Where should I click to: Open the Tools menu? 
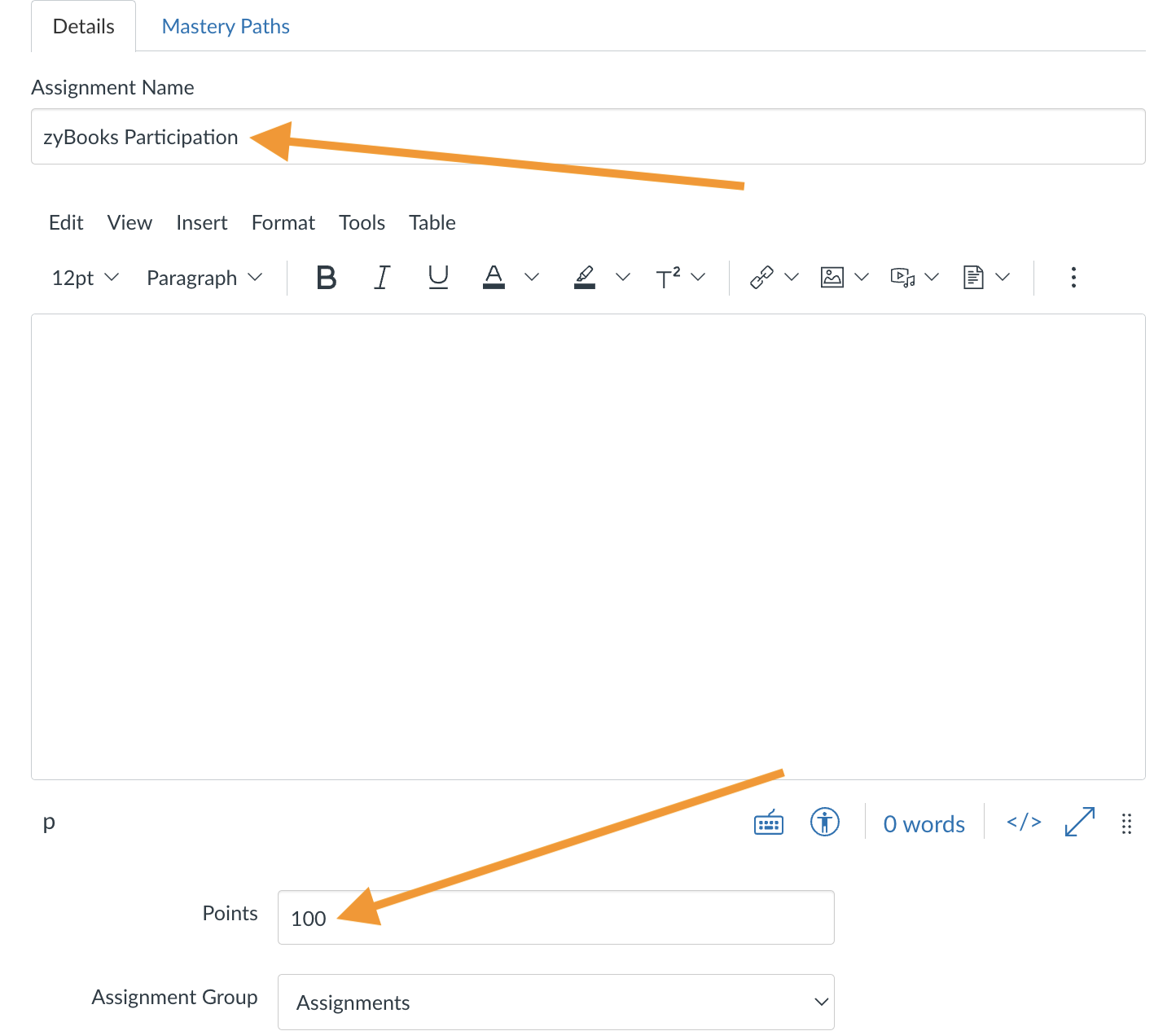[x=362, y=222]
